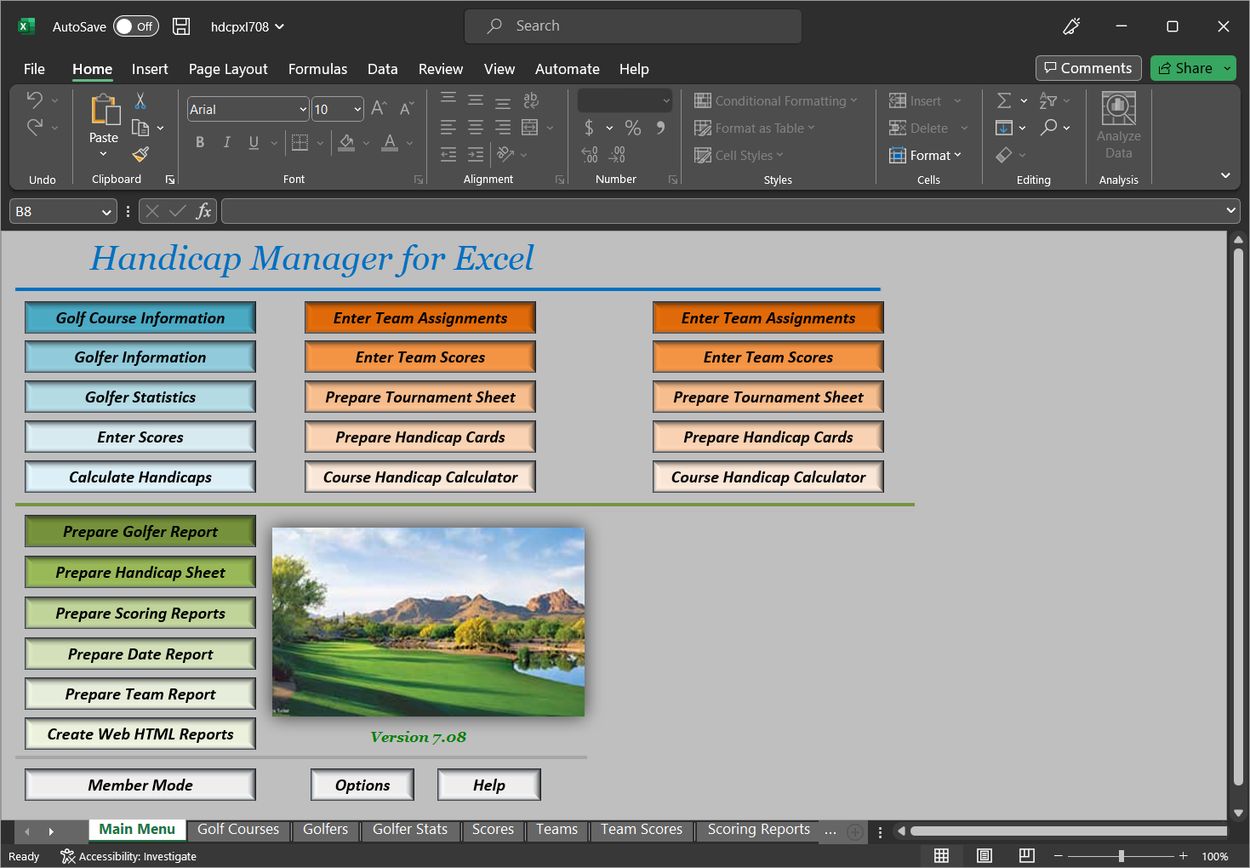Click the Format Painter brush icon
Image resolution: width=1250 pixels, height=868 pixels.
tap(140, 155)
